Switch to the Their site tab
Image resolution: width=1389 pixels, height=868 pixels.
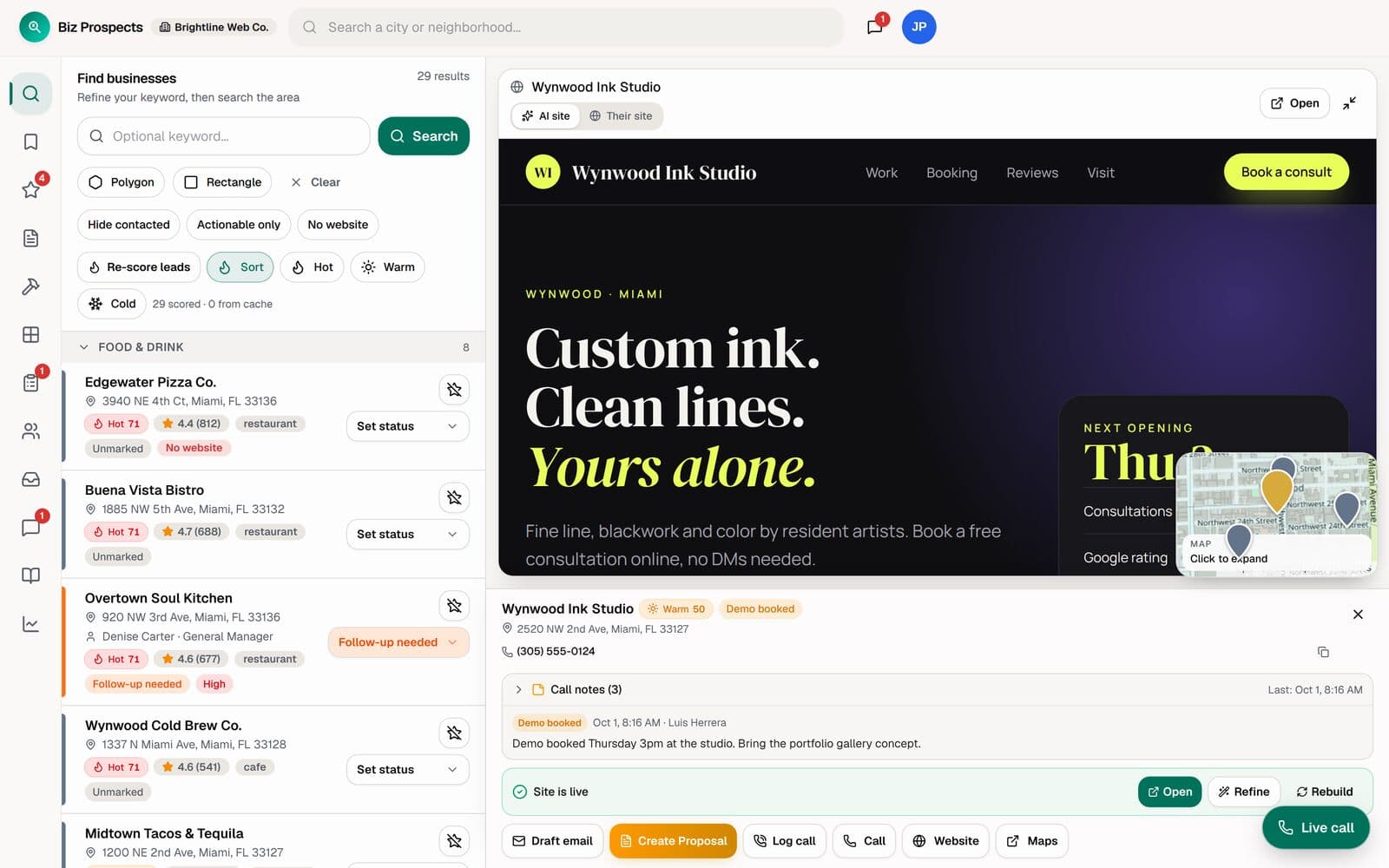click(621, 116)
